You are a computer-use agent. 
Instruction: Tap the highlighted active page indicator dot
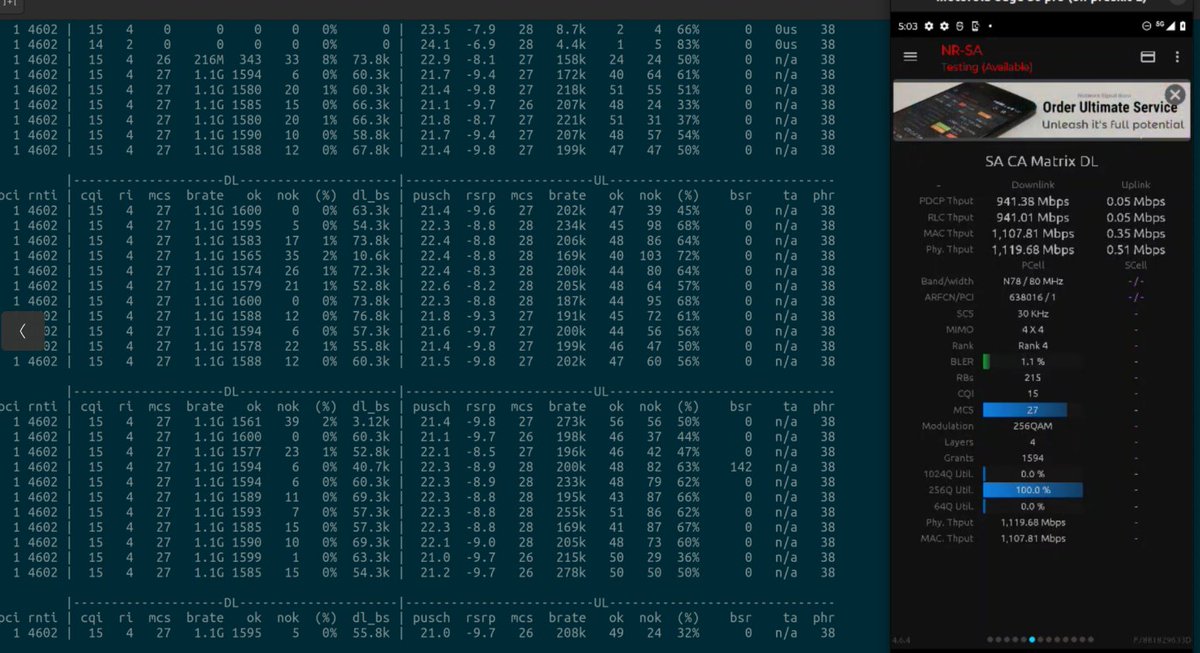pyautogui.click(x=1032, y=639)
